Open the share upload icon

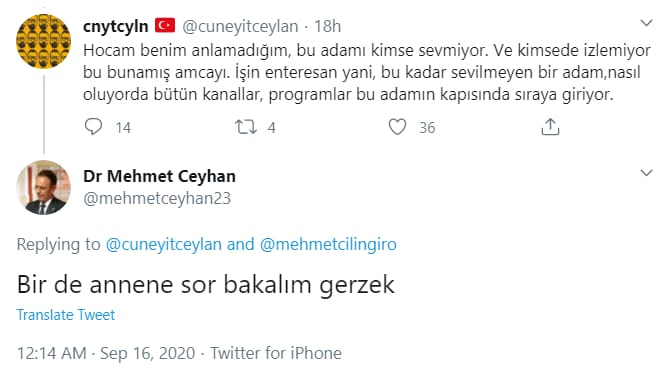coord(550,127)
